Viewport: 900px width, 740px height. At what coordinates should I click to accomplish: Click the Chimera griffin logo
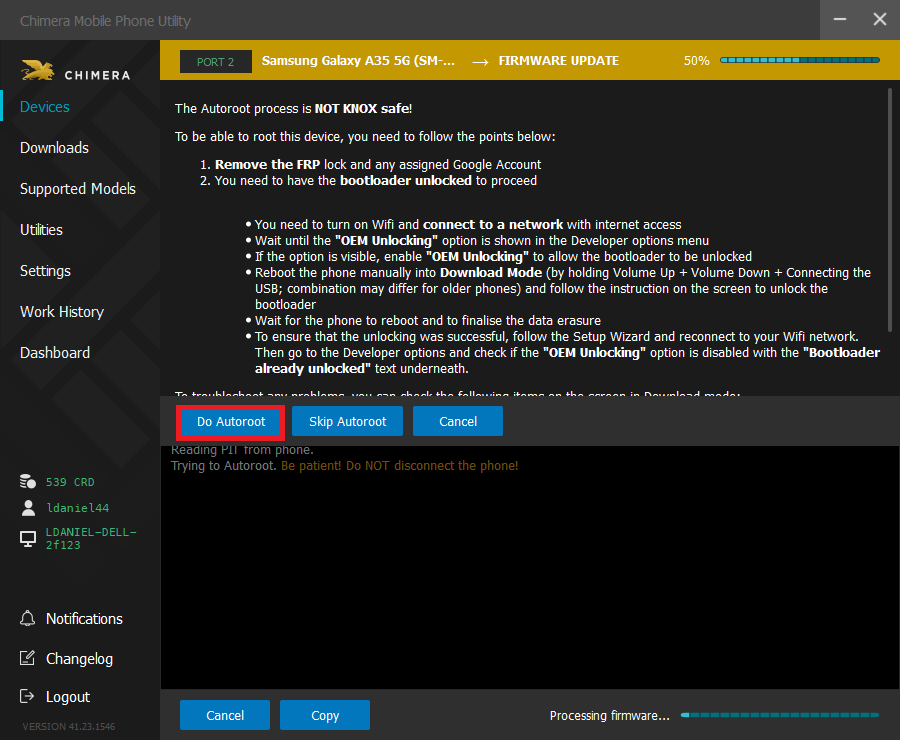38,71
